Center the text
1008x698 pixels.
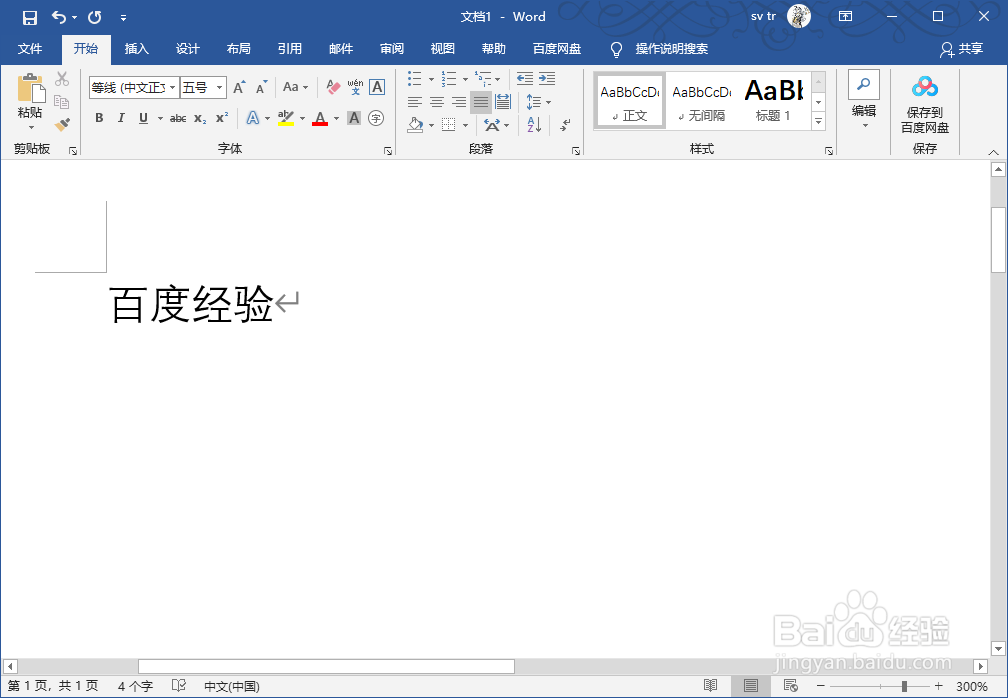(437, 102)
